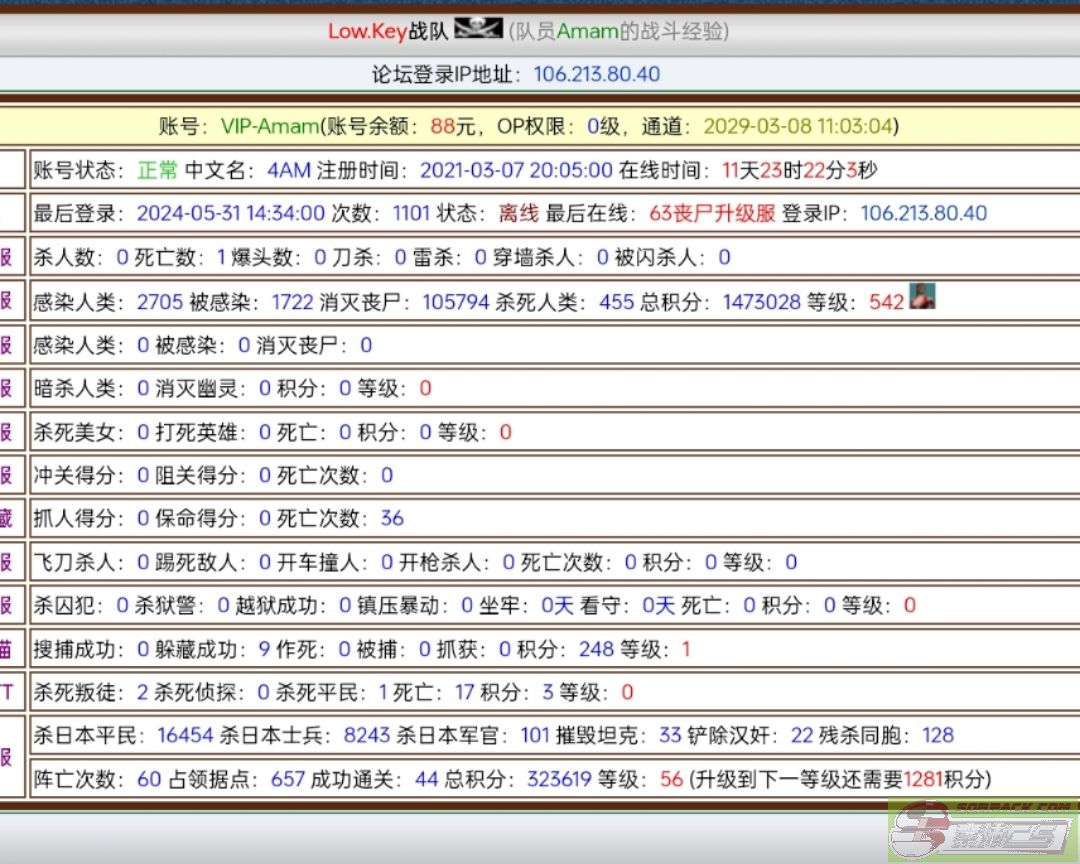Click registration time 2021-03-07 20:05:00
This screenshot has height=864, width=1080.
[x=515, y=170]
